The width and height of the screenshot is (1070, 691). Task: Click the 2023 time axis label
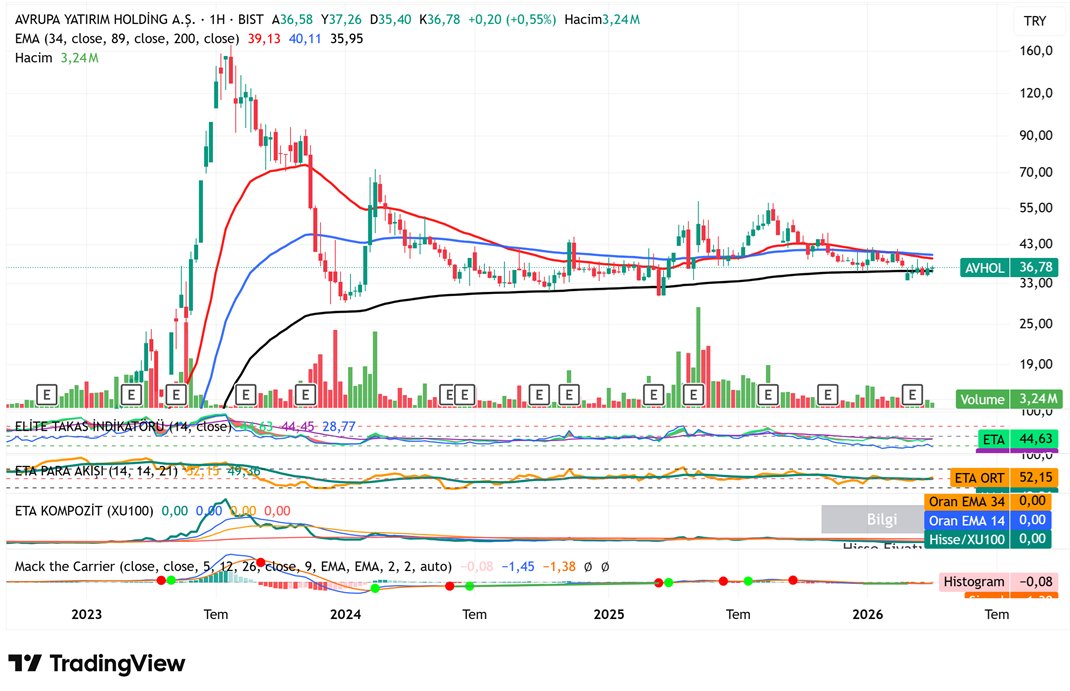(87, 614)
